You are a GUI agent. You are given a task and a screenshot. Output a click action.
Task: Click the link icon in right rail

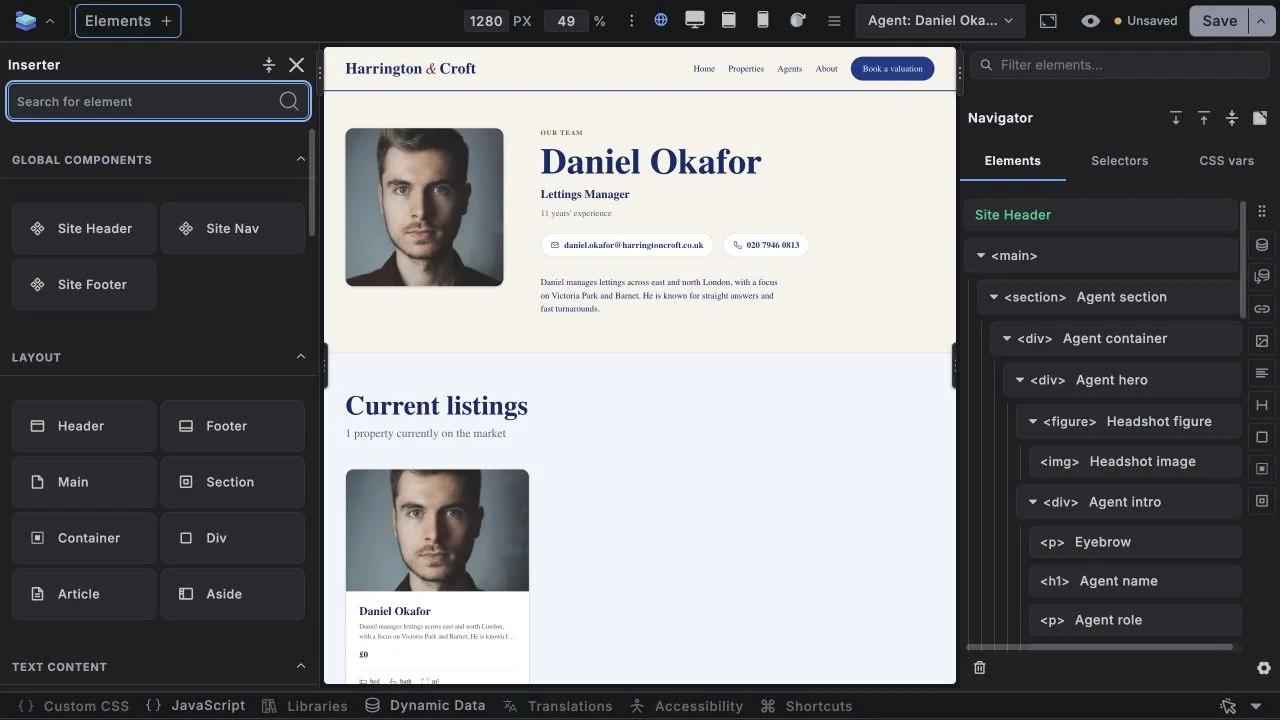1262,309
